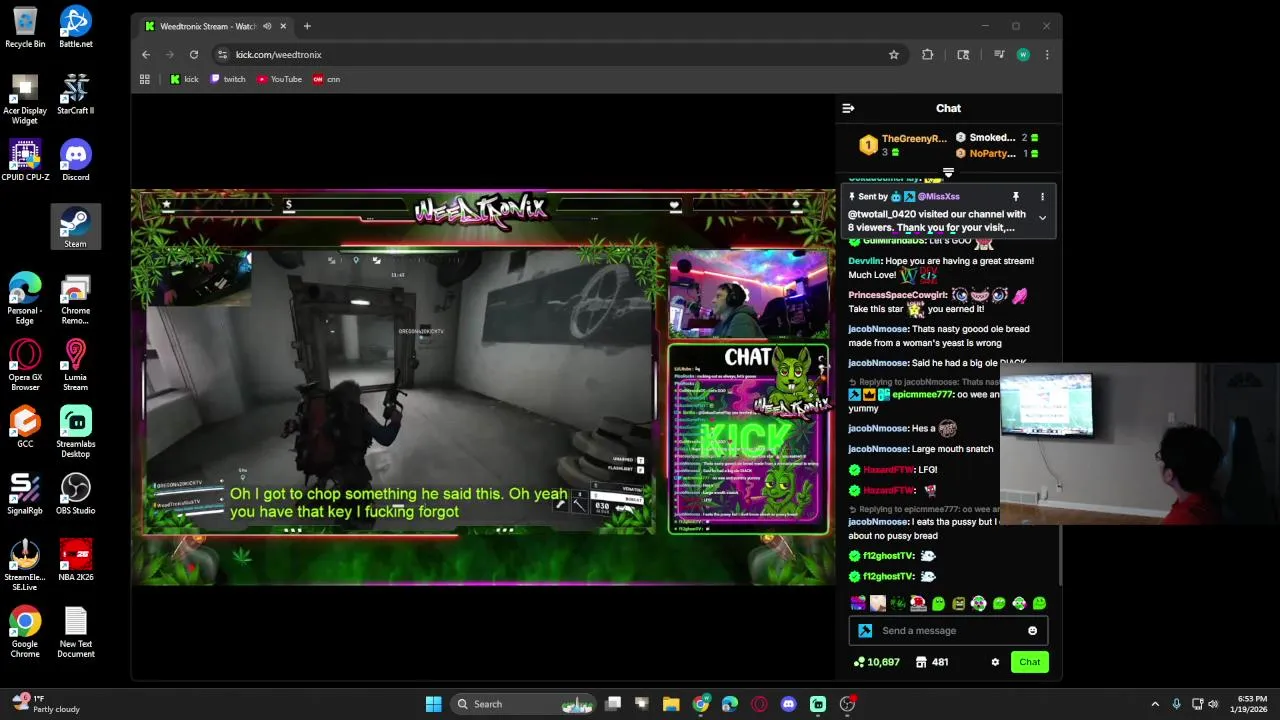Select the Opera GX Browser shortcut
This screenshot has width=1280, height=720.
point(25,365)
